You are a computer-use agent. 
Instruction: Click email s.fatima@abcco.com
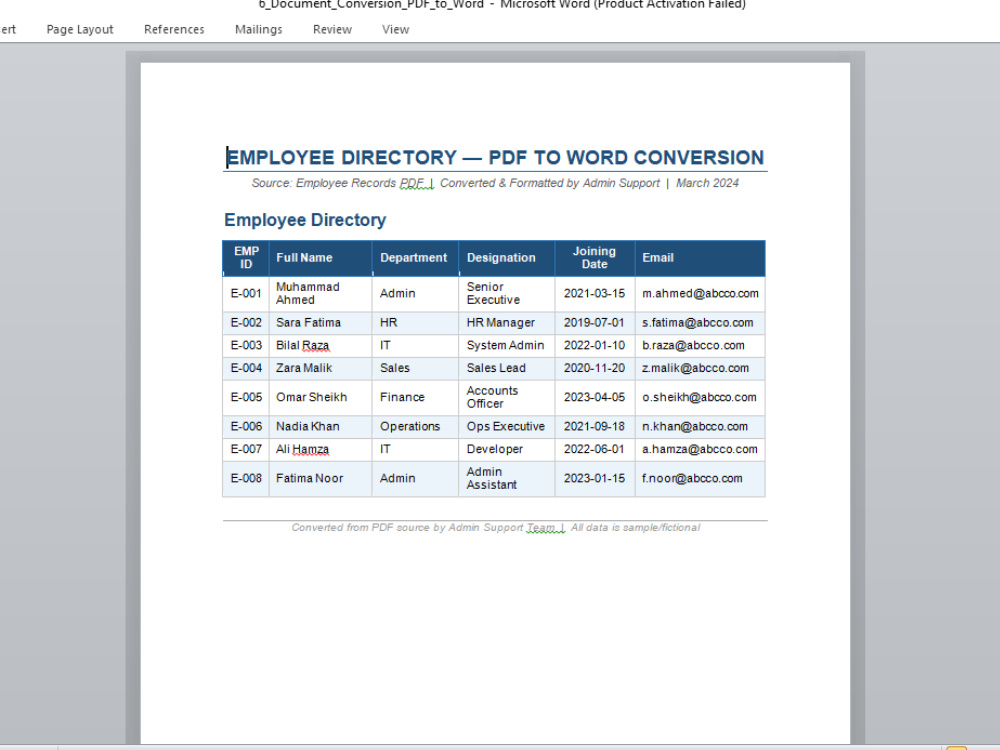698,323
